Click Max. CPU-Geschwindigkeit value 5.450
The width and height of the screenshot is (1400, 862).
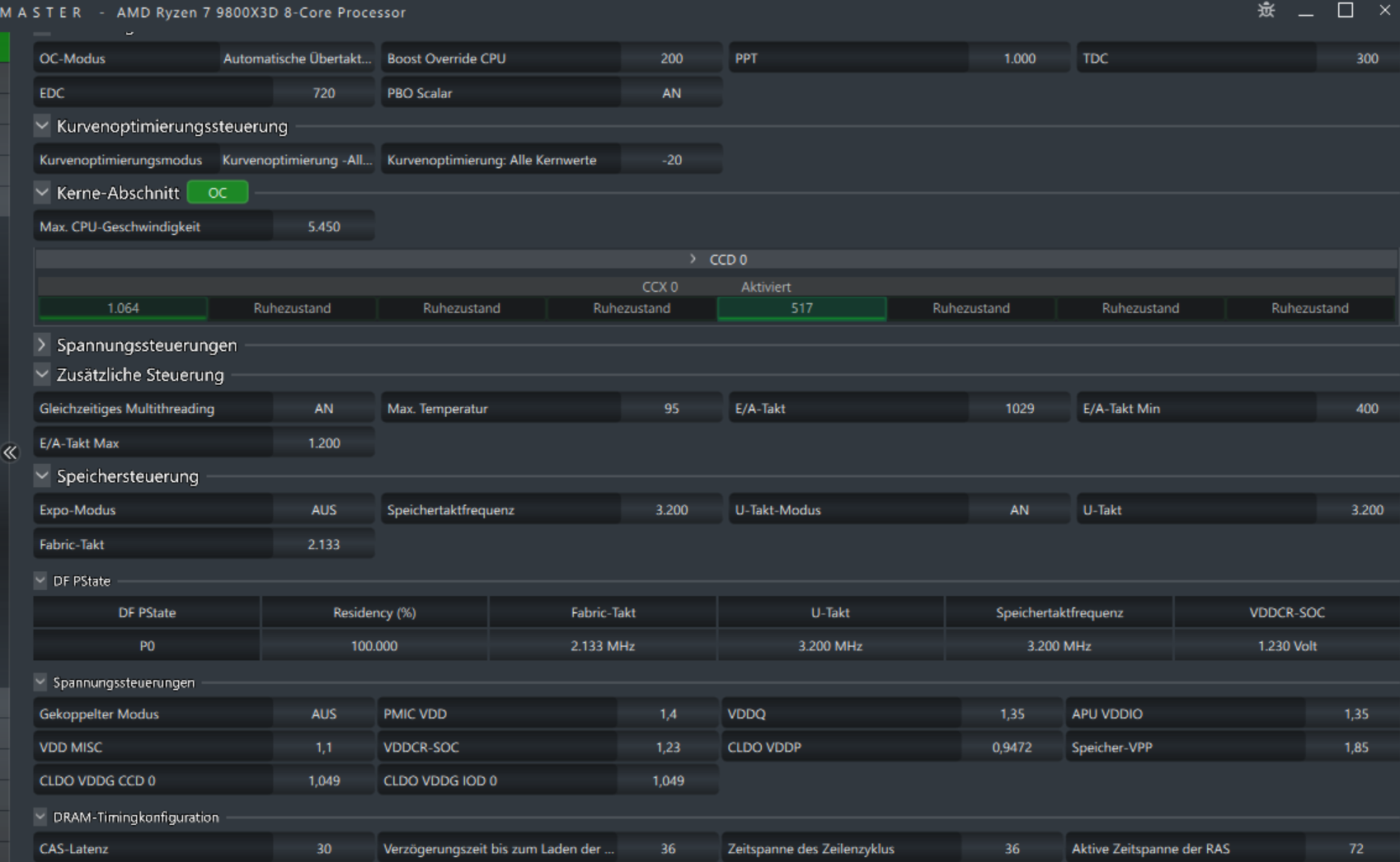tap(323, 227)
